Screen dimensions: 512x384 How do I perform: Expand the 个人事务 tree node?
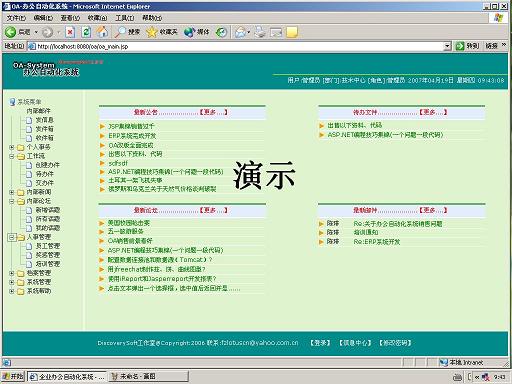point(12,147)
